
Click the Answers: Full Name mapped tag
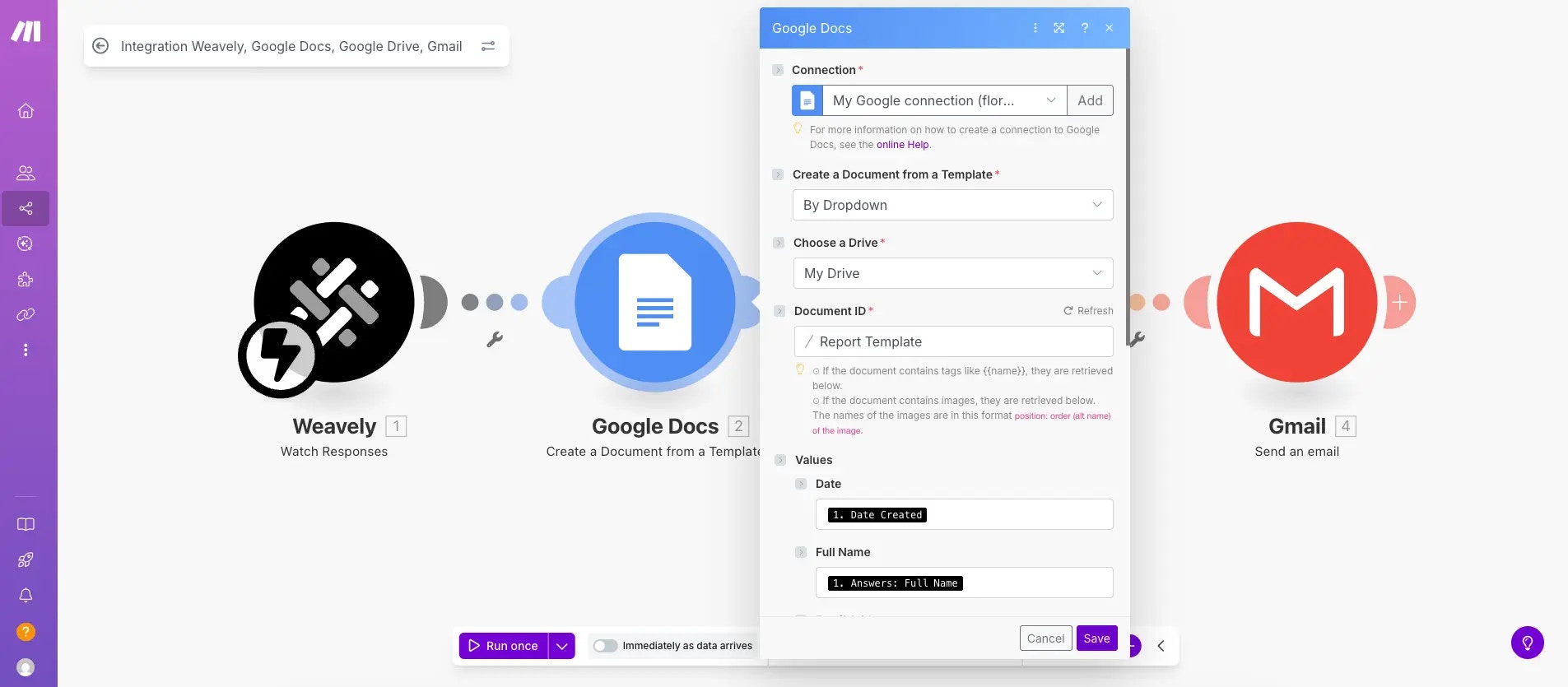[896, 583]
